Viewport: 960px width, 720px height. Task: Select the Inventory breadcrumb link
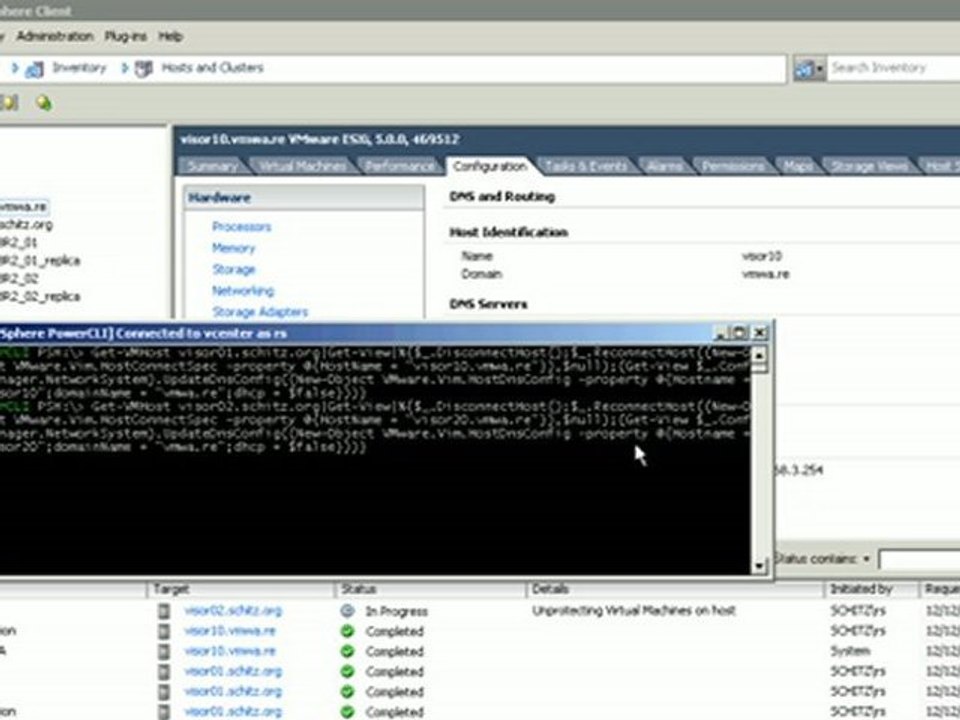click(x=79, y=67)
